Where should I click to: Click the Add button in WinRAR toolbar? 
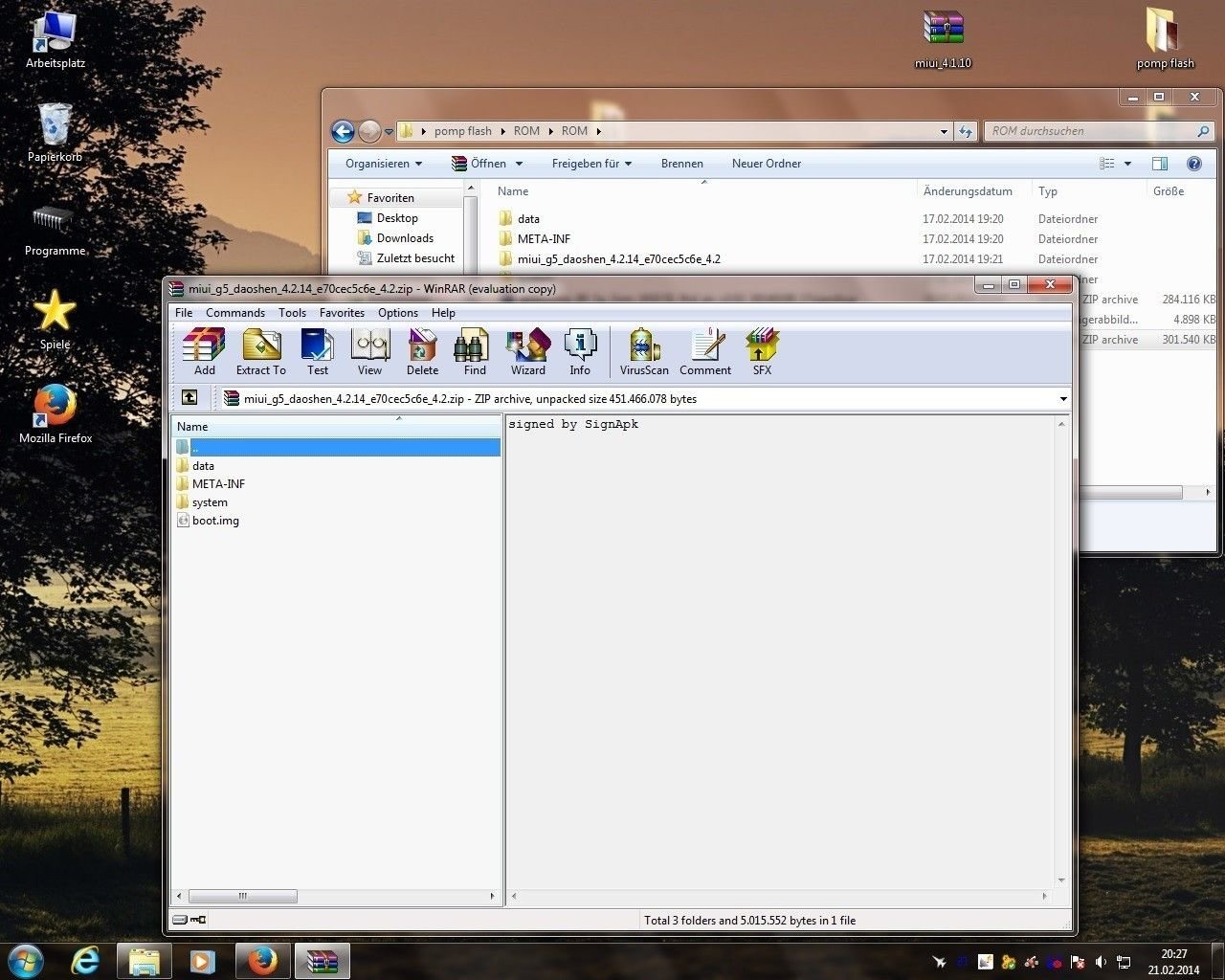(205, 351)
